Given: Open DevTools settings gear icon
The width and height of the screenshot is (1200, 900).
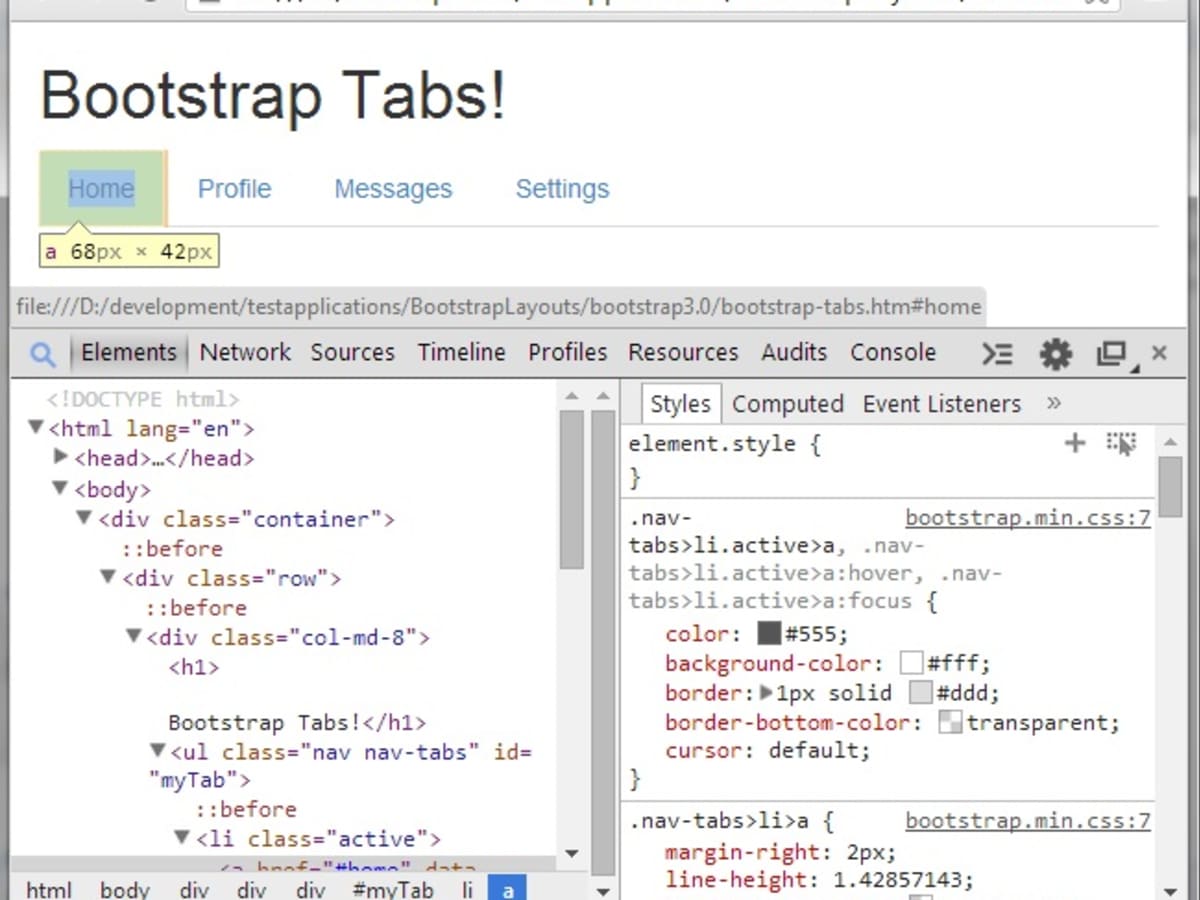Looking at the screenshot, I should [1055, 353].
